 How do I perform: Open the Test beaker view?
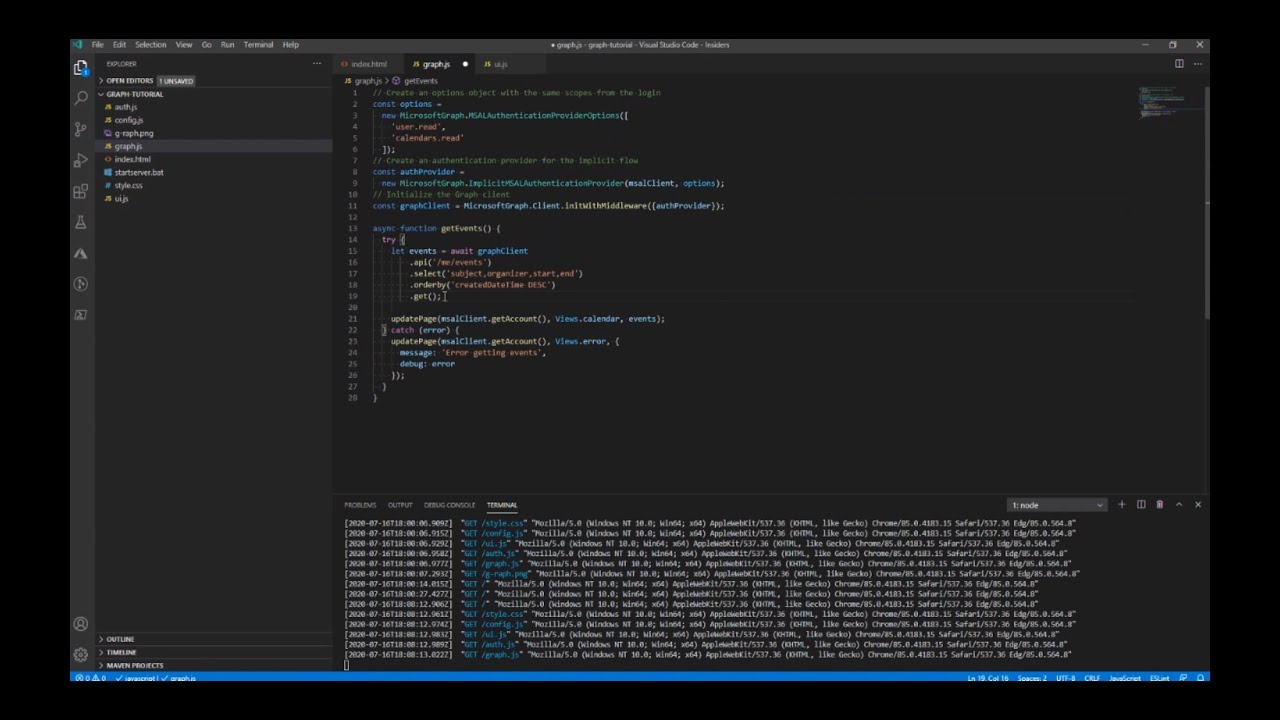(x=81, y=222)
